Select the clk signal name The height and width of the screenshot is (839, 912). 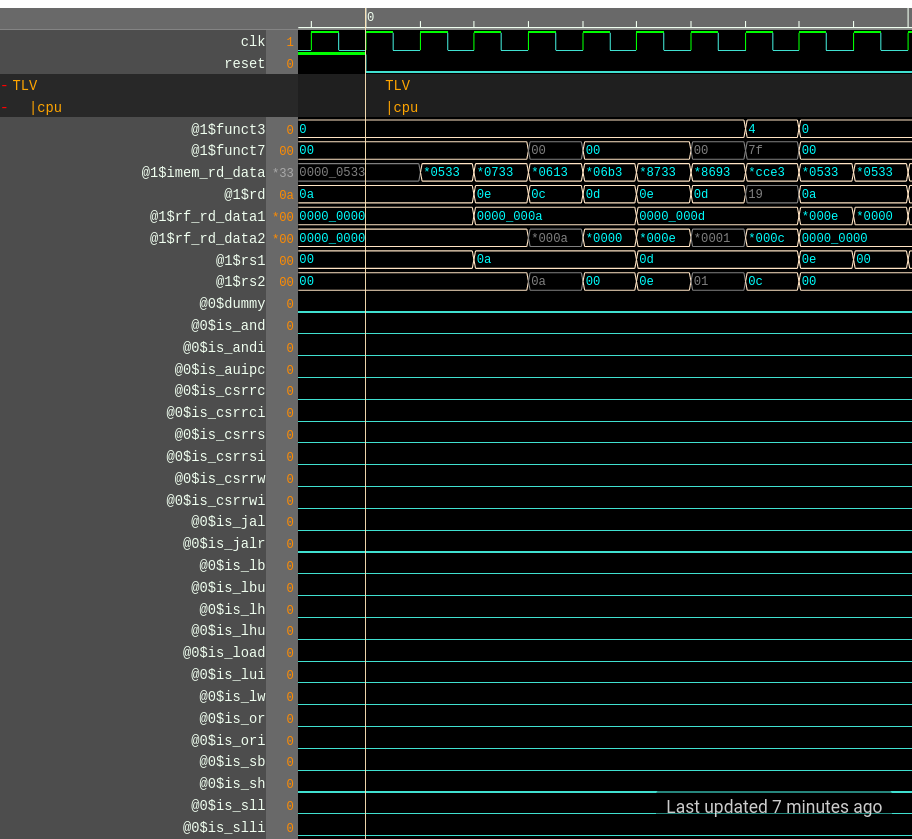point(252,41)
